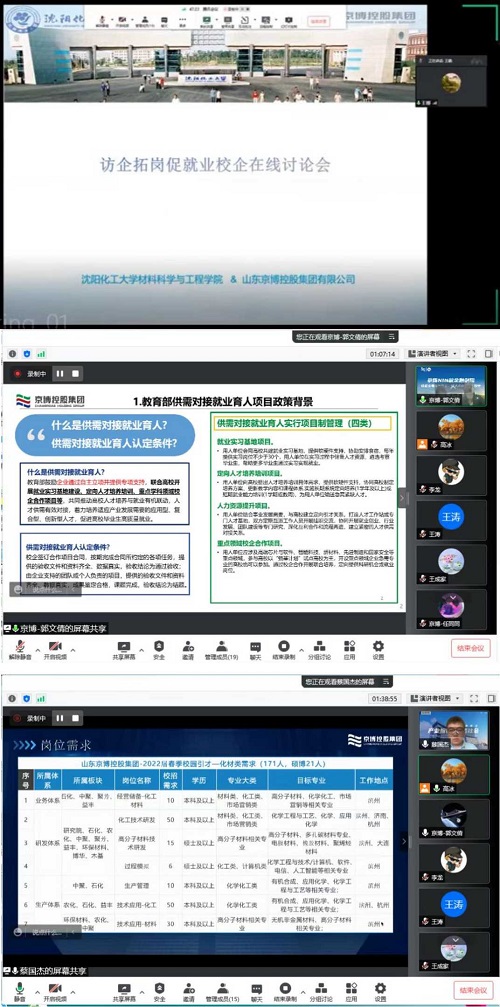Open the 聊天 chat in the 01:07:14 meeting
The image size is (500, 1007).
[255, 651]
